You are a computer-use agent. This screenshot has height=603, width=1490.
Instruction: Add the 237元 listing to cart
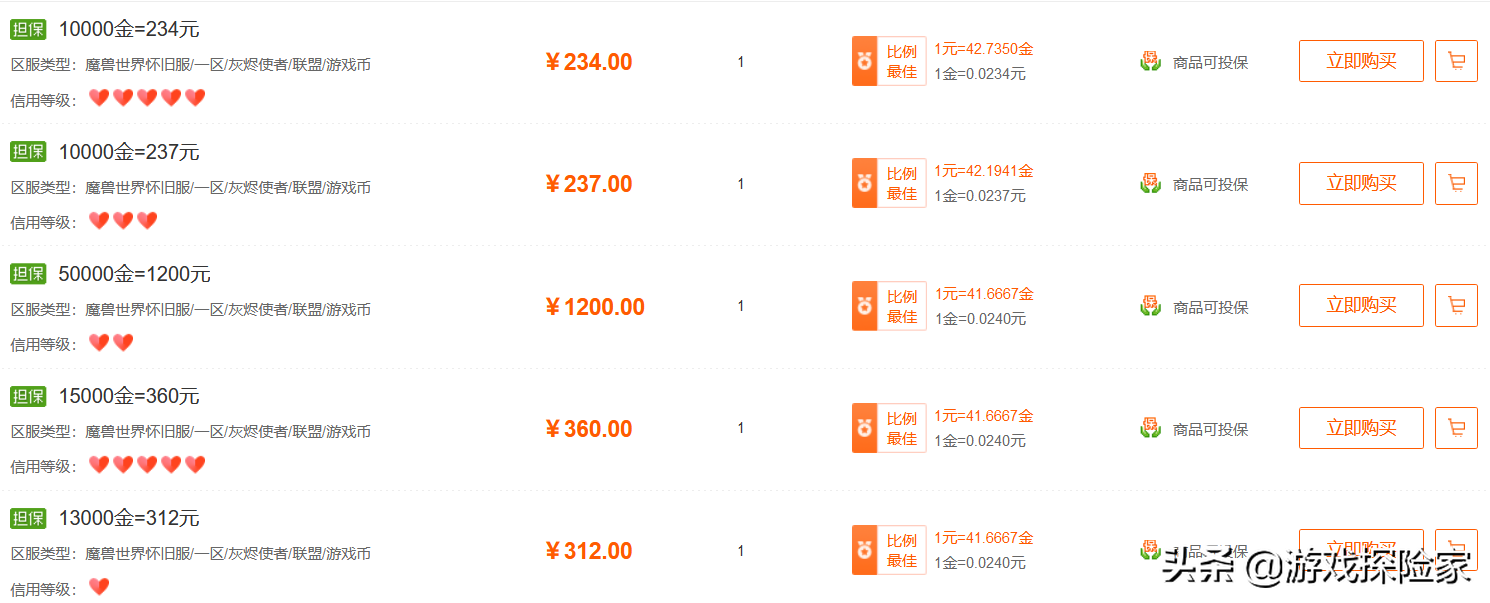click(1456, 183)
